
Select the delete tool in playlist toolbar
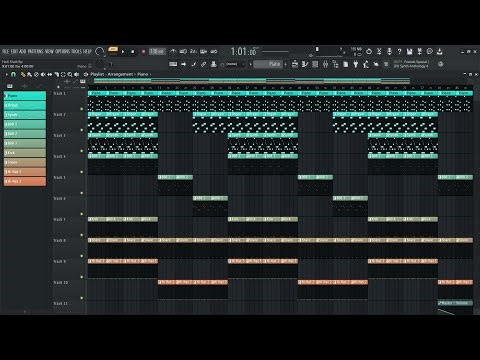[36, 74]
